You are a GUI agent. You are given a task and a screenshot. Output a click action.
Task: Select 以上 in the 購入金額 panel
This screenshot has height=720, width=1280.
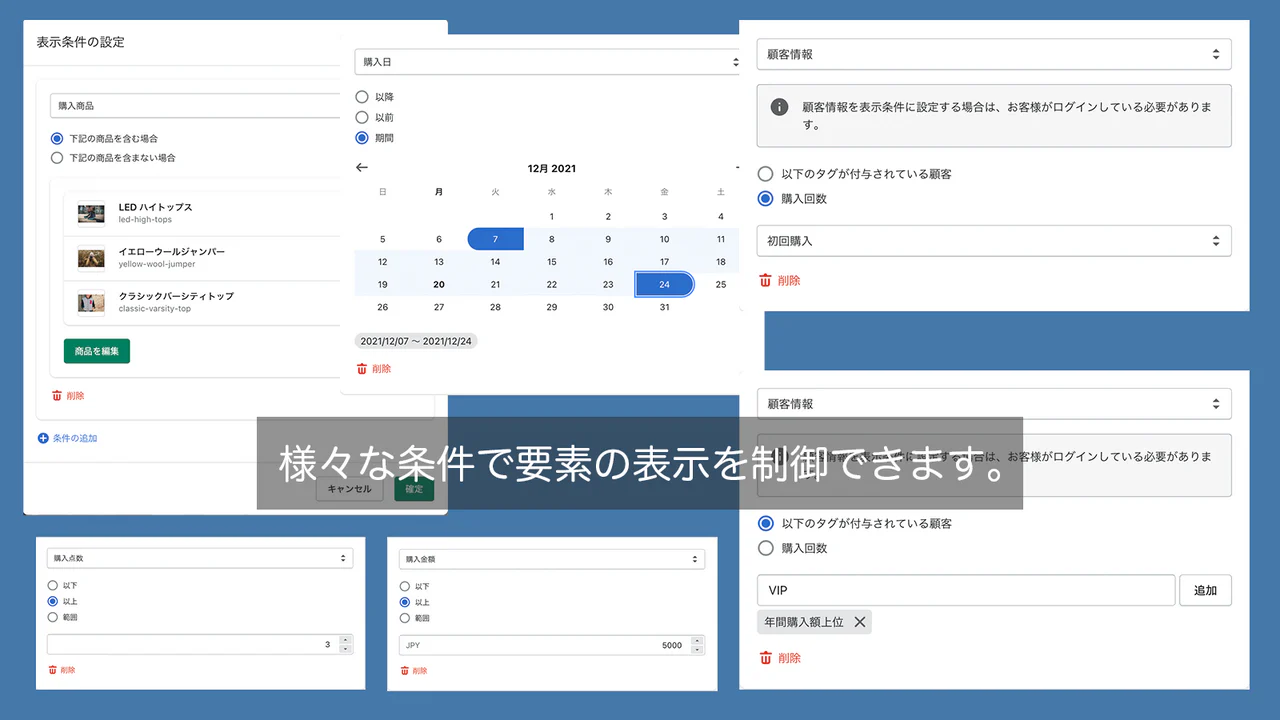point(404,602)
